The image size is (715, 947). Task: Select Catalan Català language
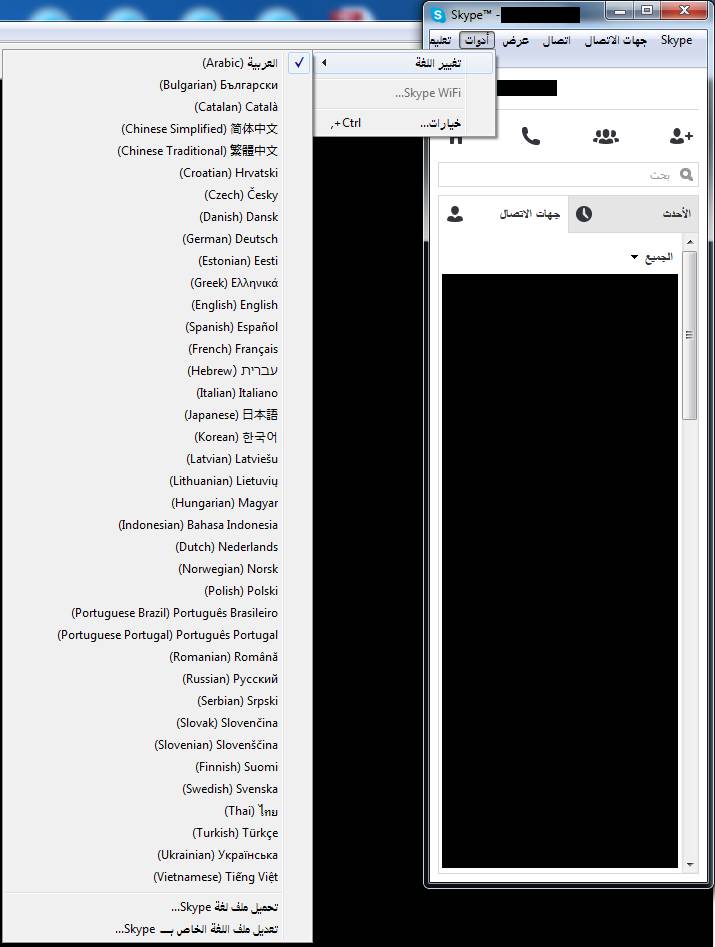pos(157,107)
